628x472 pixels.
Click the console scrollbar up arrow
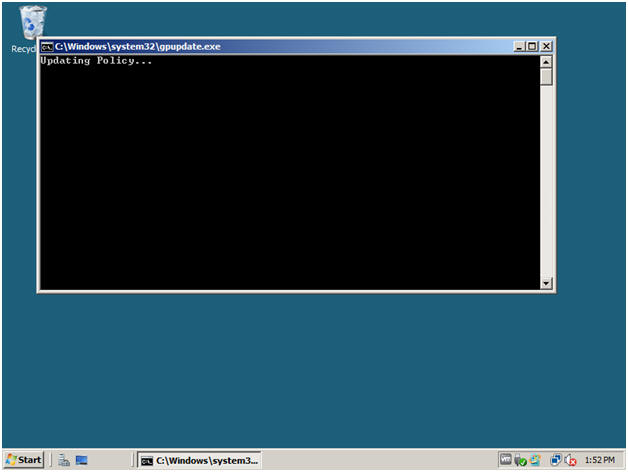(x=546, y=62)
